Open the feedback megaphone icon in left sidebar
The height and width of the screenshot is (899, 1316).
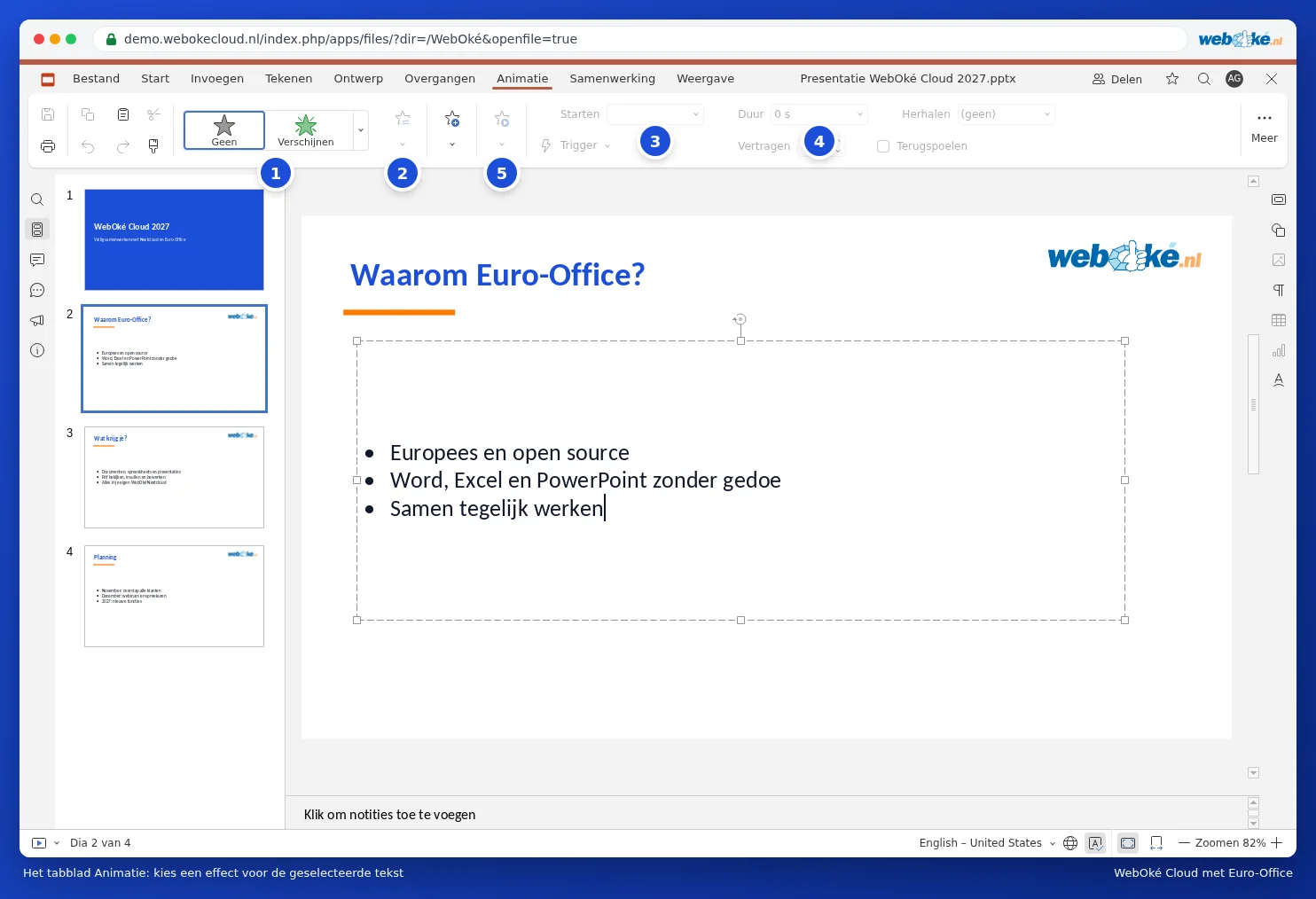point(37,320)
